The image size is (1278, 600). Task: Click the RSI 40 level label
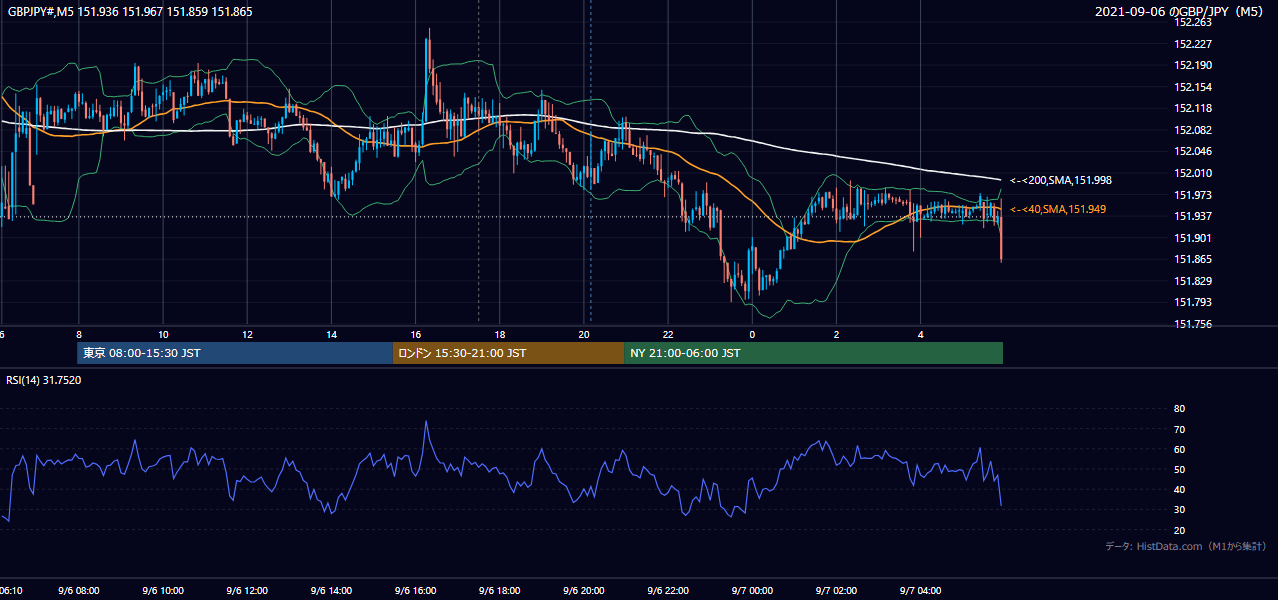[x=1179, y=489]
